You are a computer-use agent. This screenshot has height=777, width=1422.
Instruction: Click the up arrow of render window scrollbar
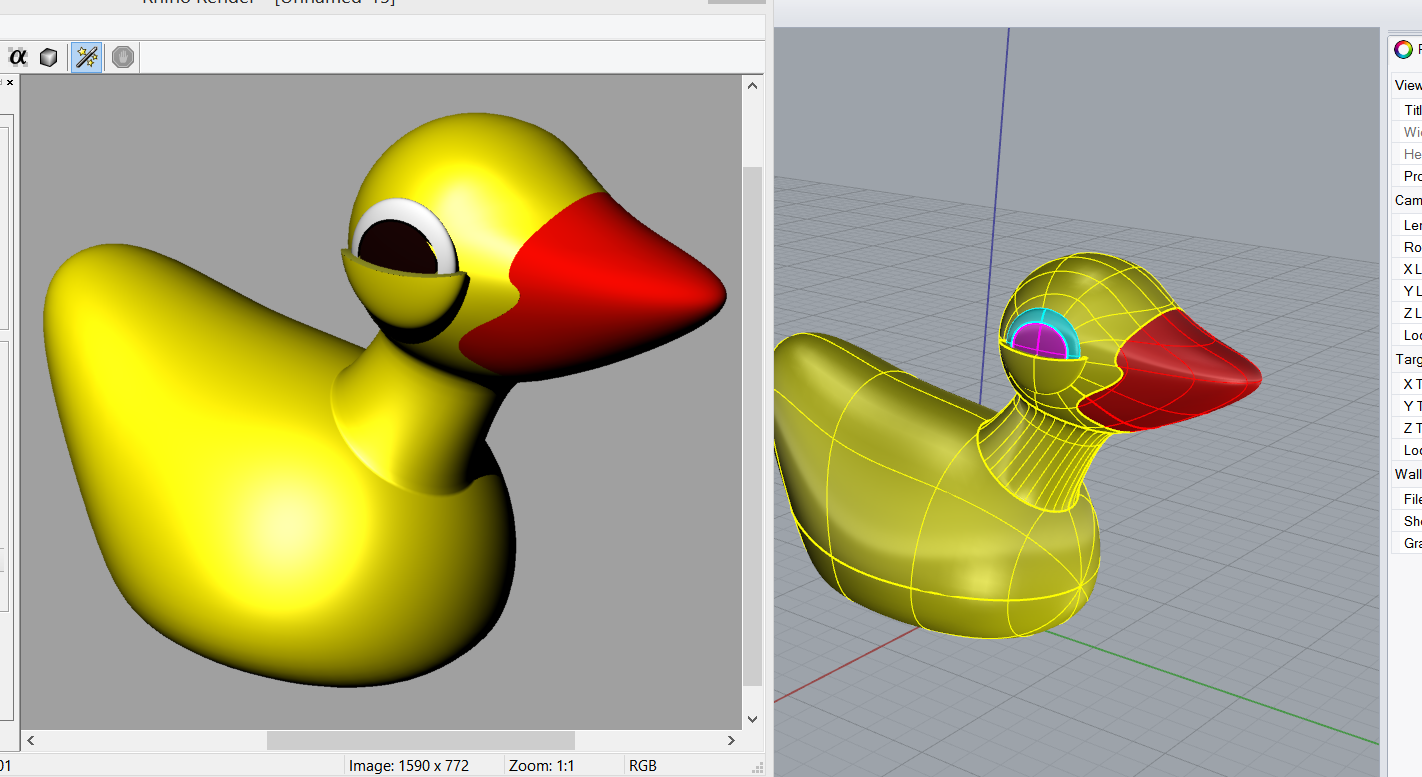[752, 87]
